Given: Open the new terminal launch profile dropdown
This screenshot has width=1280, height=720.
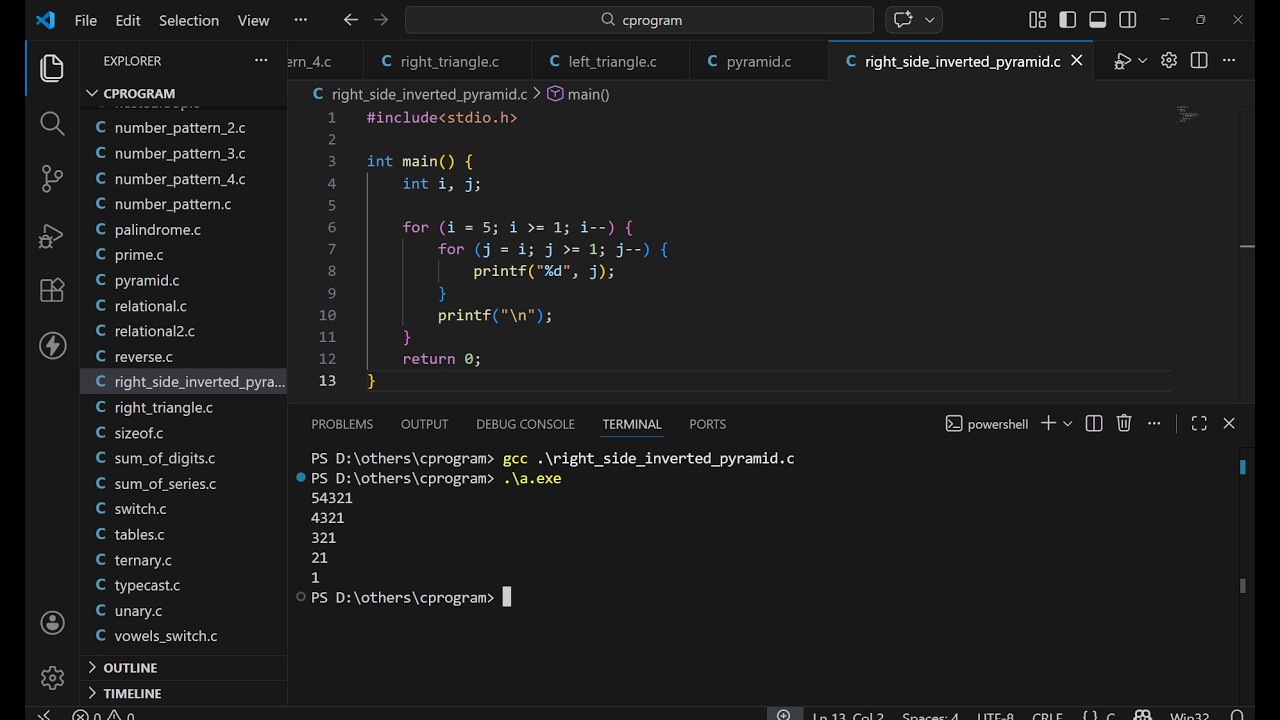Looking at the screenshot, I should 1067,424.
